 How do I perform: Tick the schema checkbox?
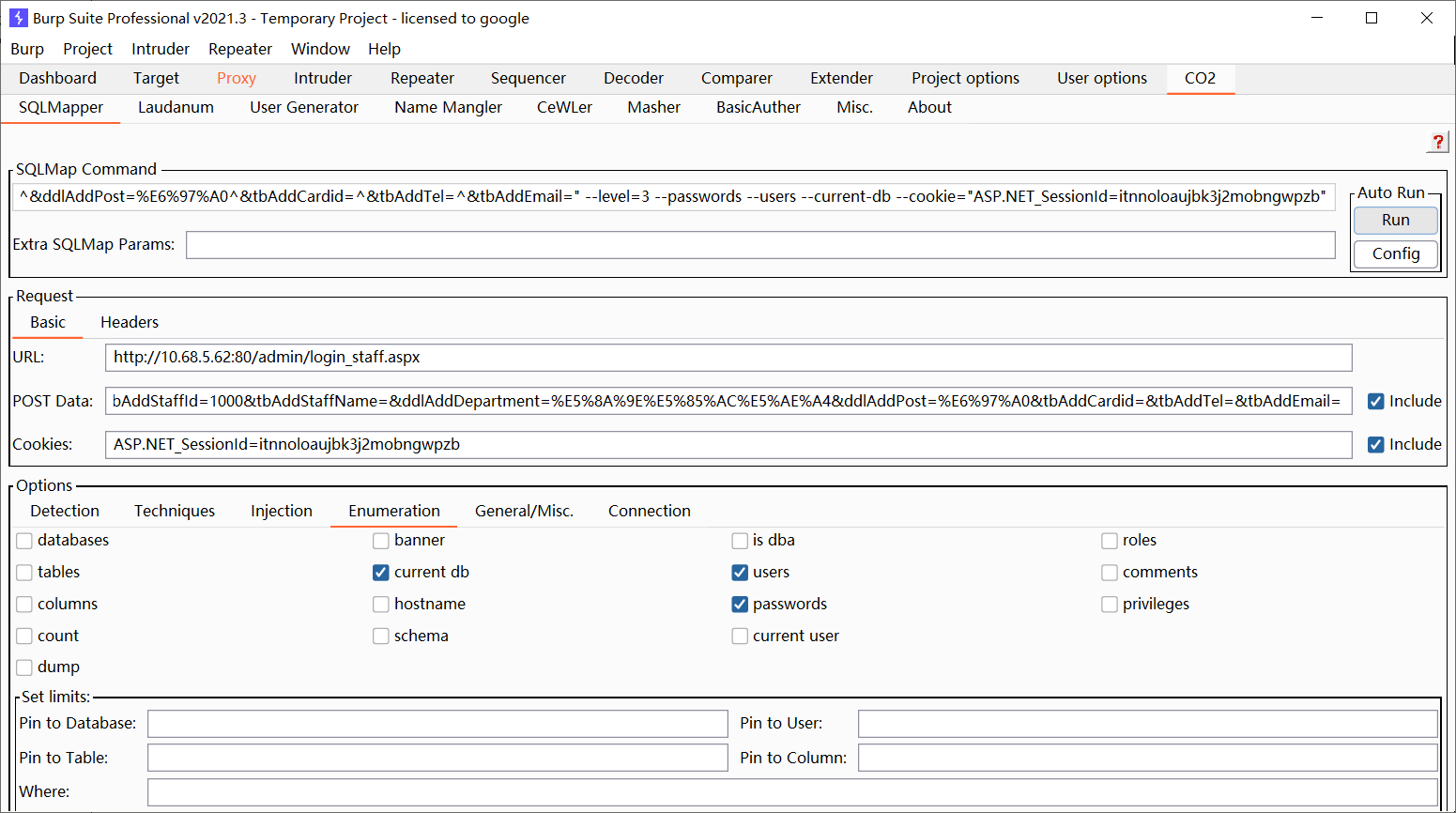(x=381, y=637)
